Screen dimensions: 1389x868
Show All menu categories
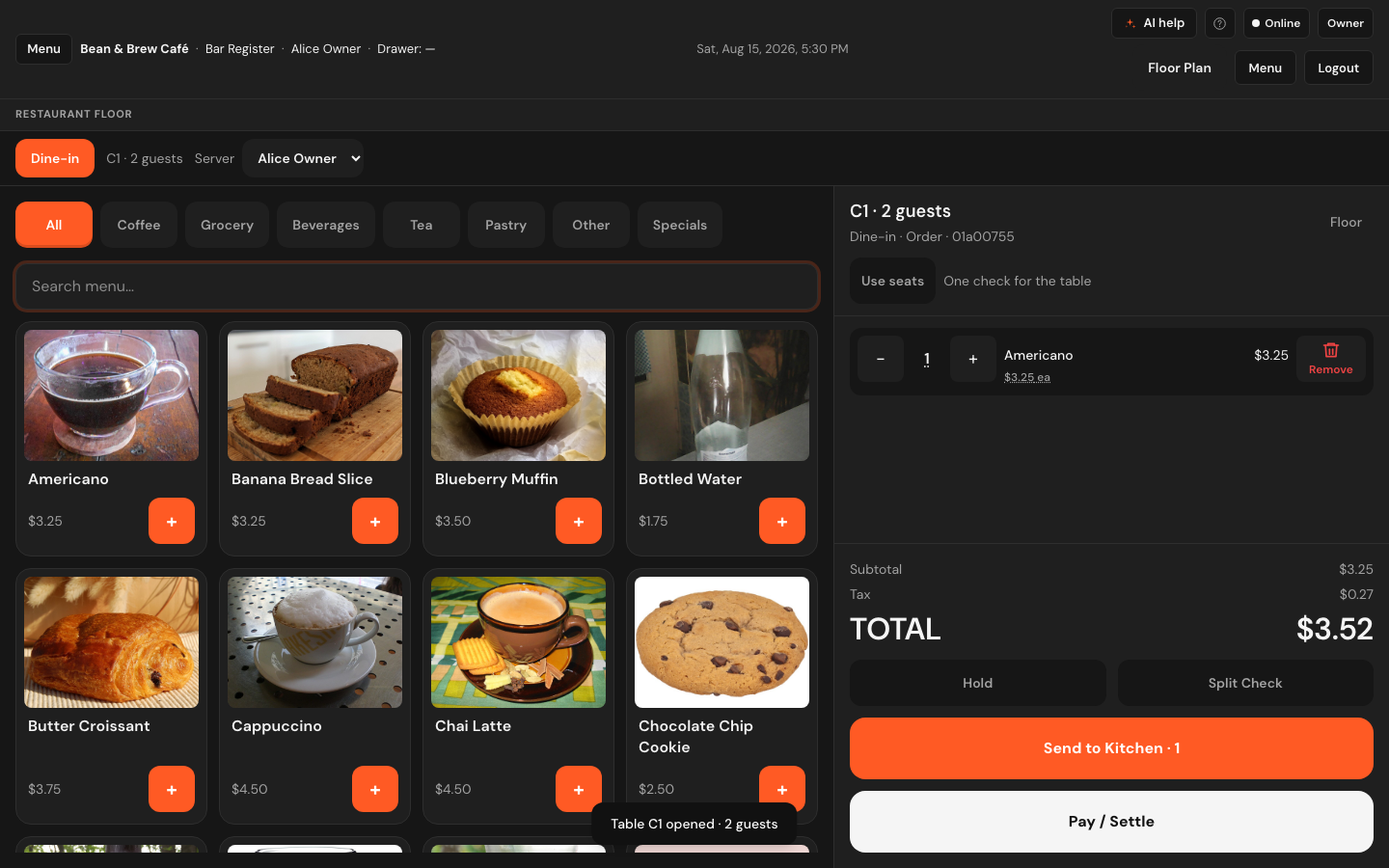[x=54, y=225]
